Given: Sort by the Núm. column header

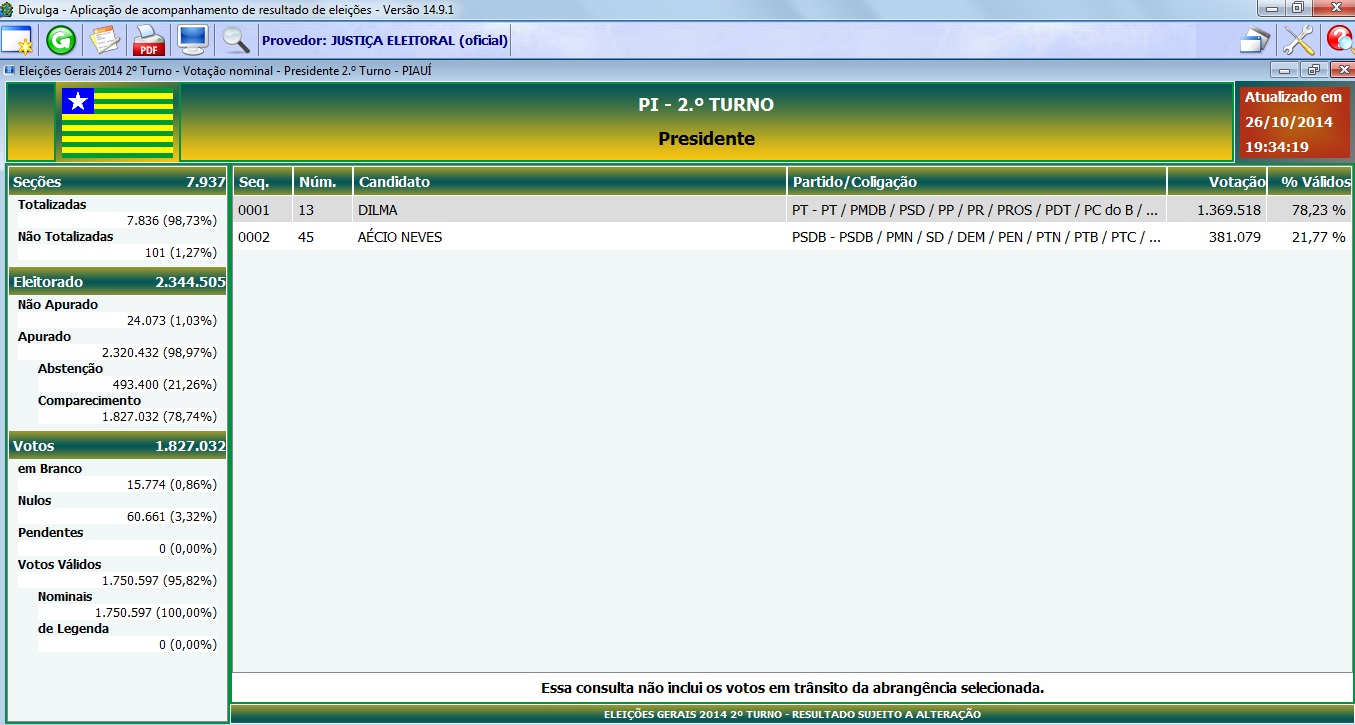Looking at the screenshot, I should (x=323, y=182).
